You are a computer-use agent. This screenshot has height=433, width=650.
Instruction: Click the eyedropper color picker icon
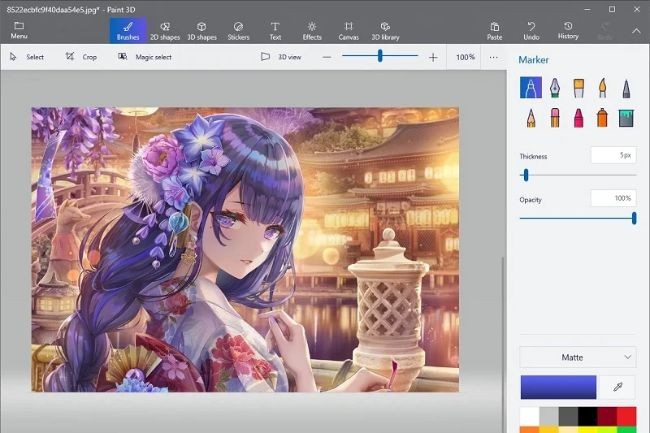(x=617, y=386)
